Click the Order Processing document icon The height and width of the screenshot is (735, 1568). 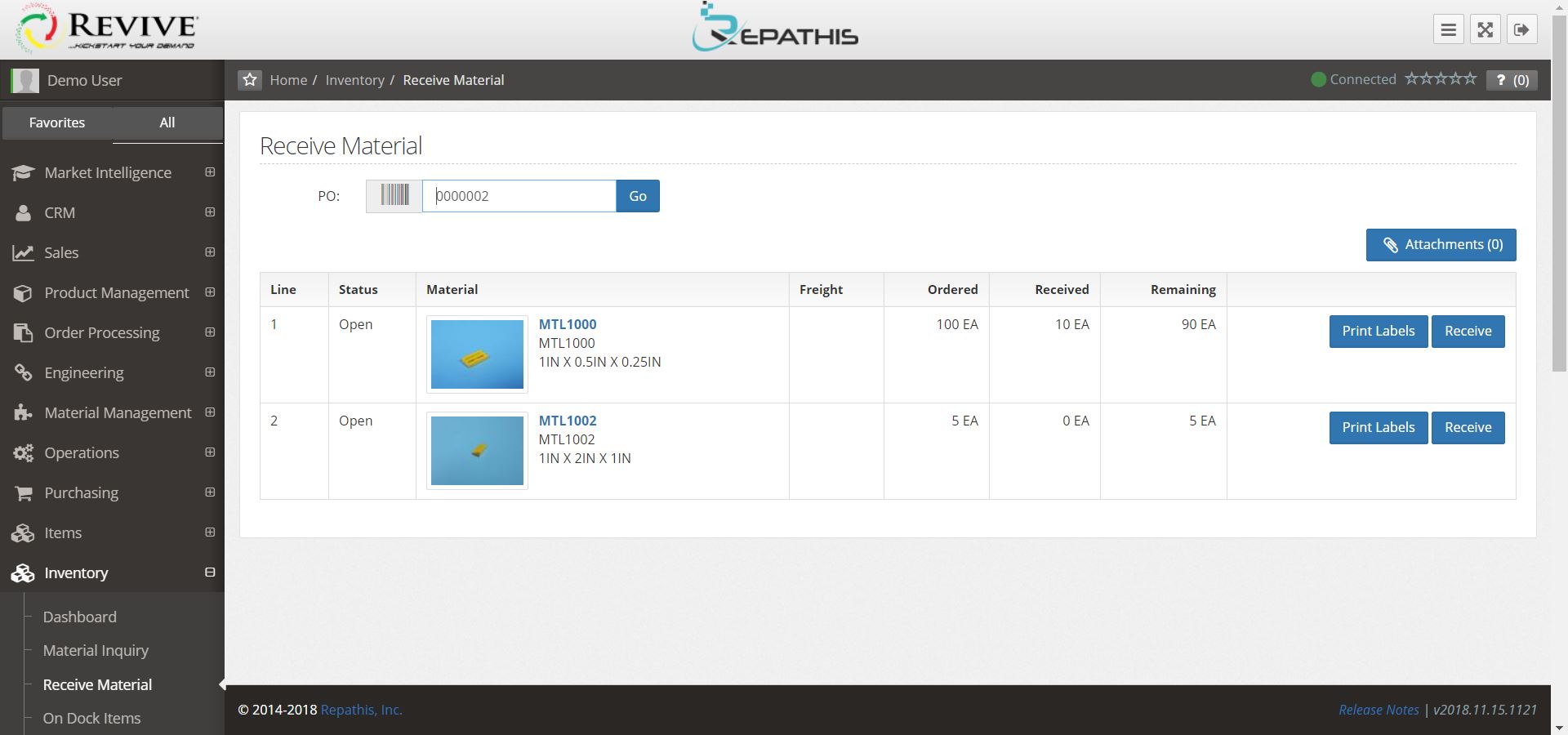(23, 333)
